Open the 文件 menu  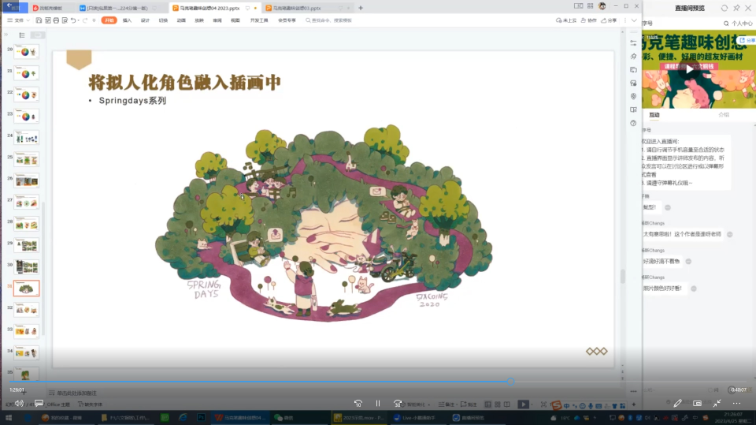(16, 20)
